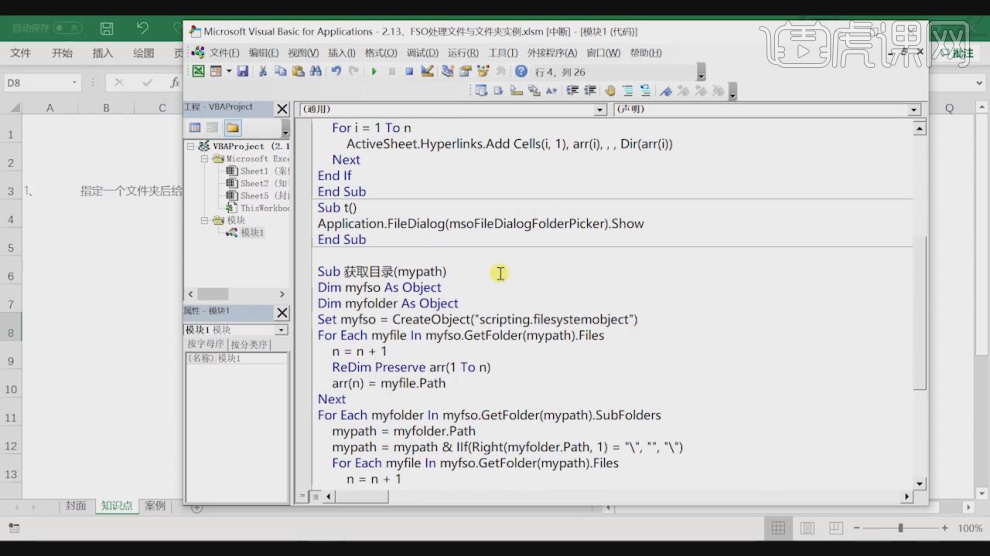
Task: Open the Insert UserForm dropdown arrow
Action: pyautogui.click(x=229, y=71)
